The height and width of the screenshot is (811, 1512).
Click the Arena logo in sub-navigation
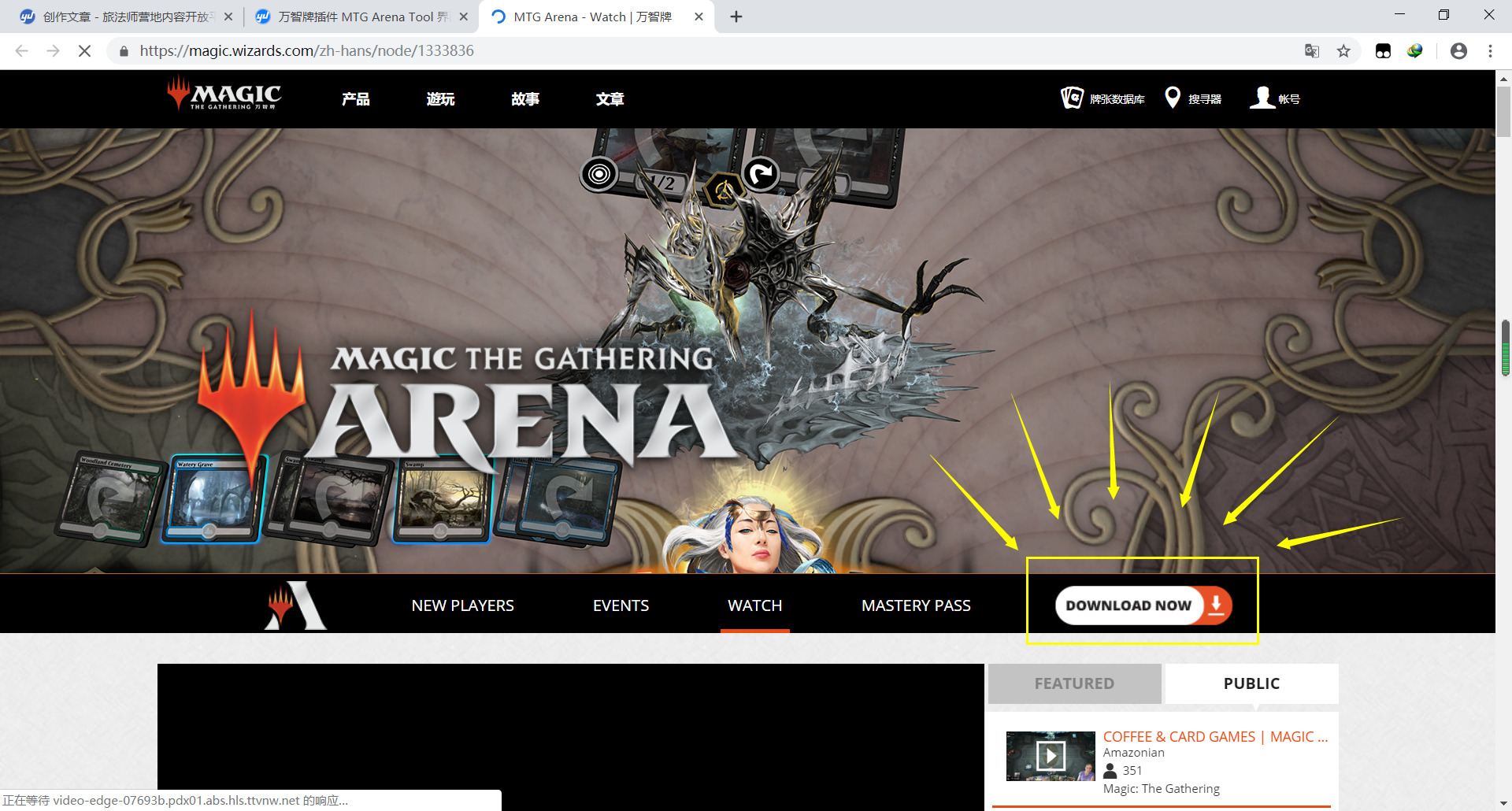(x=295, y=605)
